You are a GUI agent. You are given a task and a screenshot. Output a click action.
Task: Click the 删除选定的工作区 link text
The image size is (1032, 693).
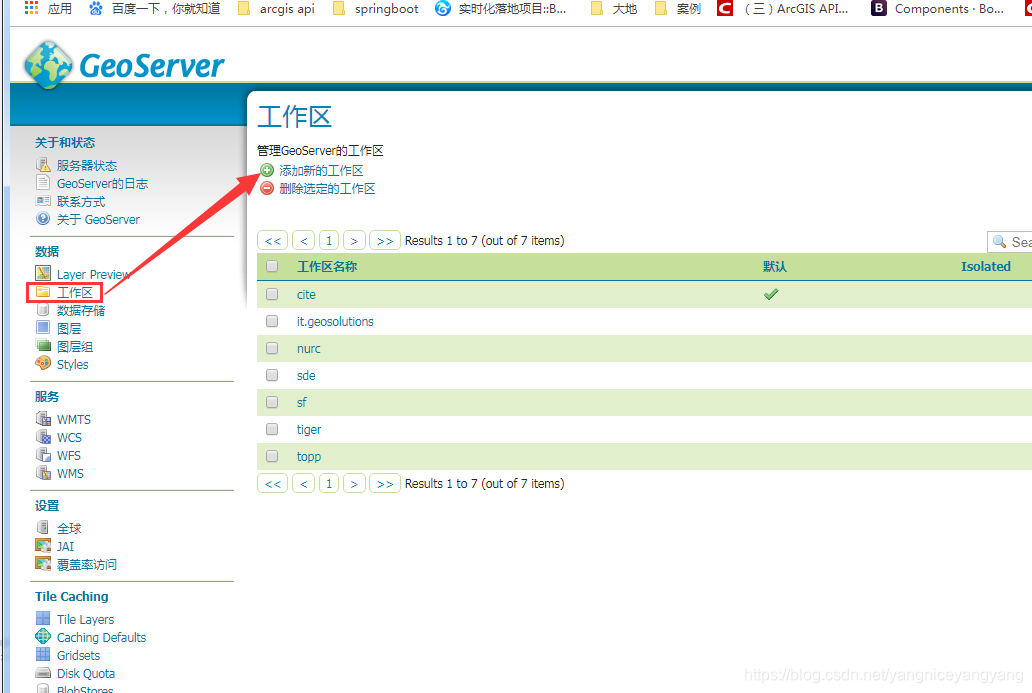pos(327,188)
